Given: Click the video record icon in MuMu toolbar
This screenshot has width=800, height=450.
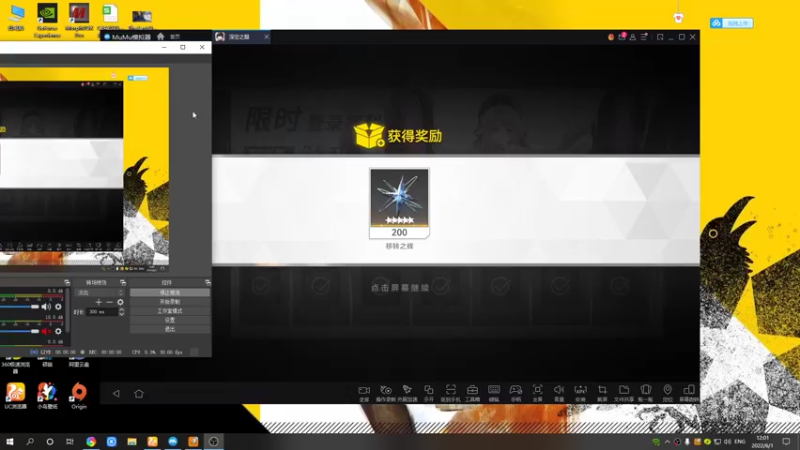Looking at the screenshot, I should point(364,390).
